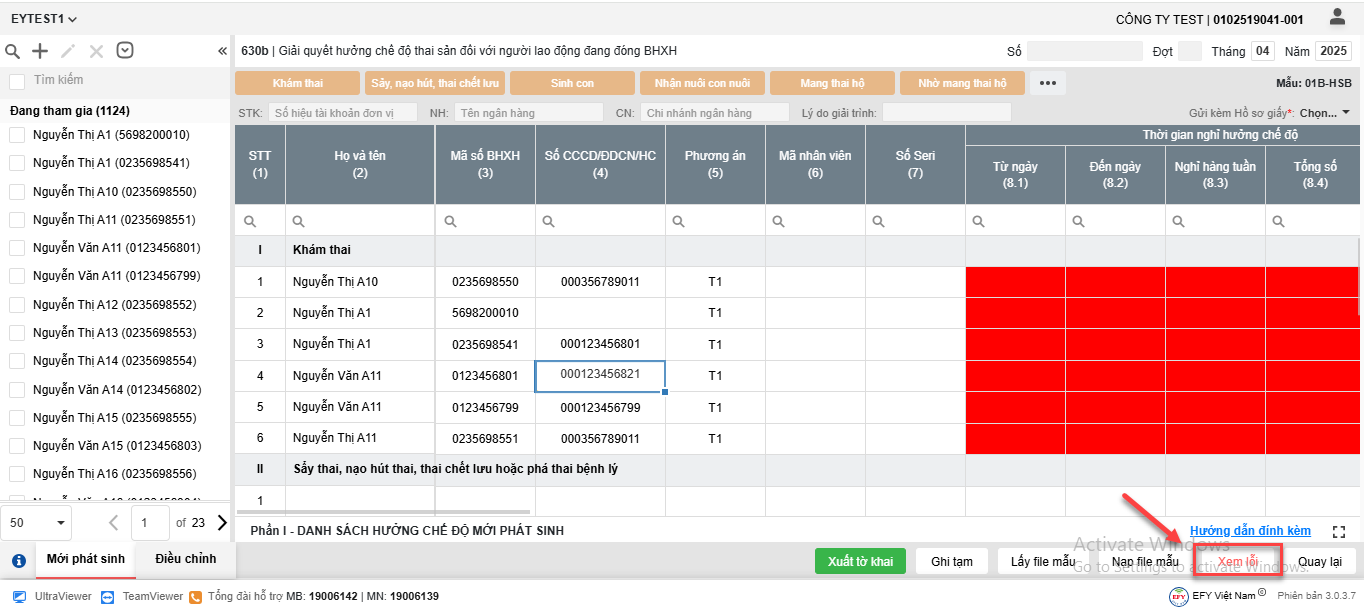Image resolution: width=1364 pixels, height=609 pixels.
Task: Click the red Từ ngày cell for row 1
Action: coord(1015,282)
